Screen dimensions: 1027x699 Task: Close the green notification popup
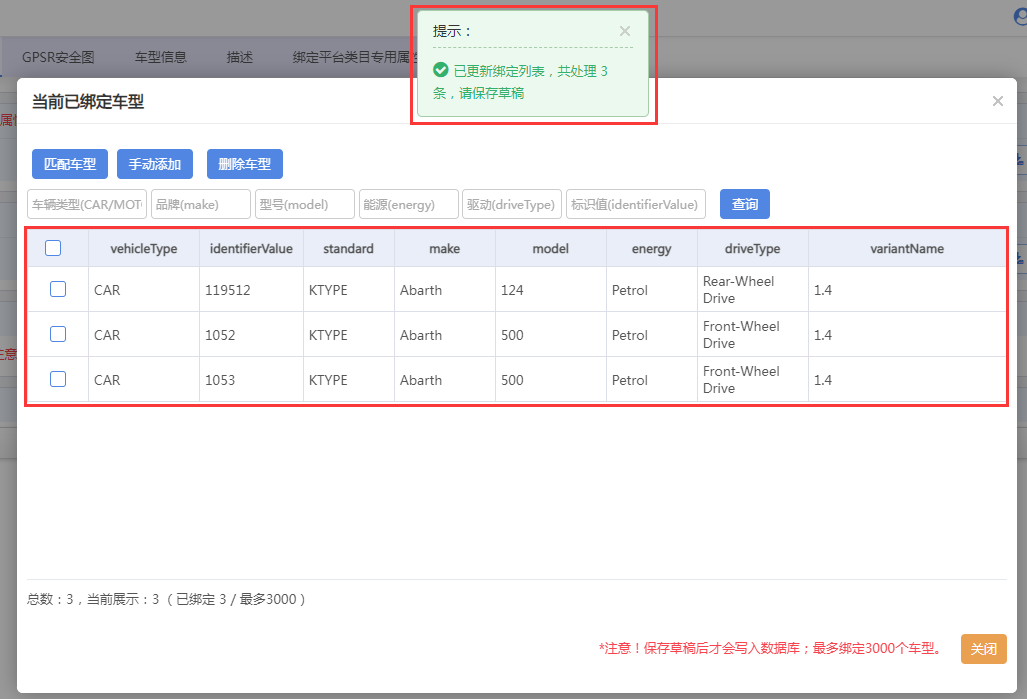[x=625, y=31]
